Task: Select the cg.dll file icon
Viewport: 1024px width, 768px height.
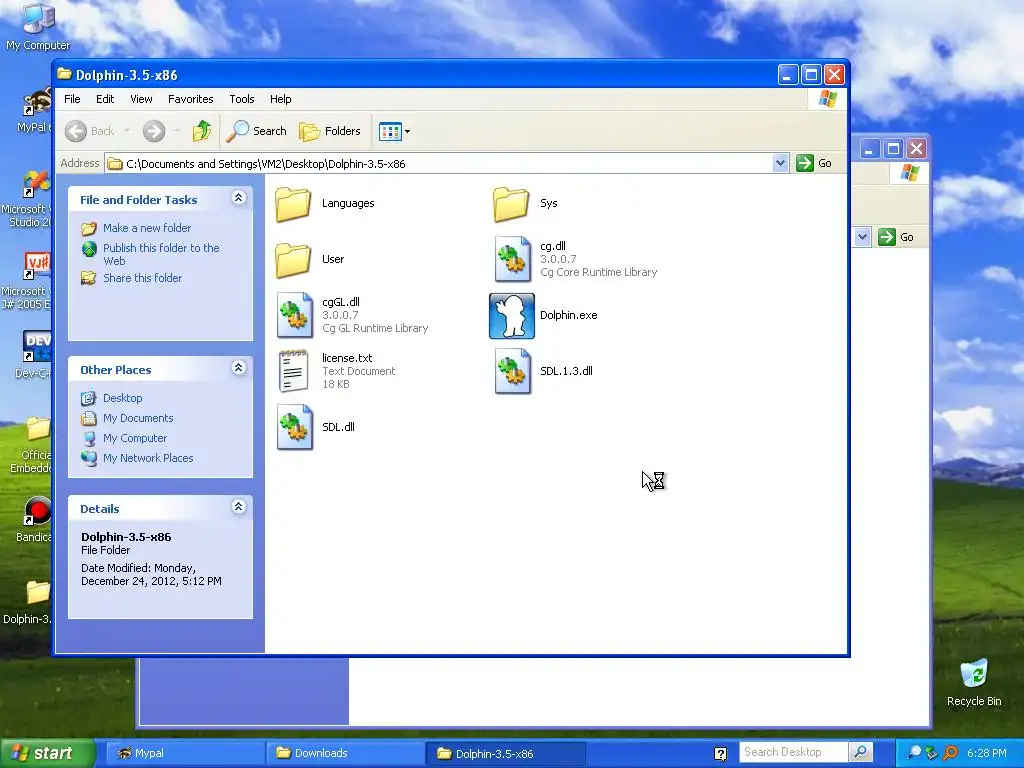Action: 513,259
